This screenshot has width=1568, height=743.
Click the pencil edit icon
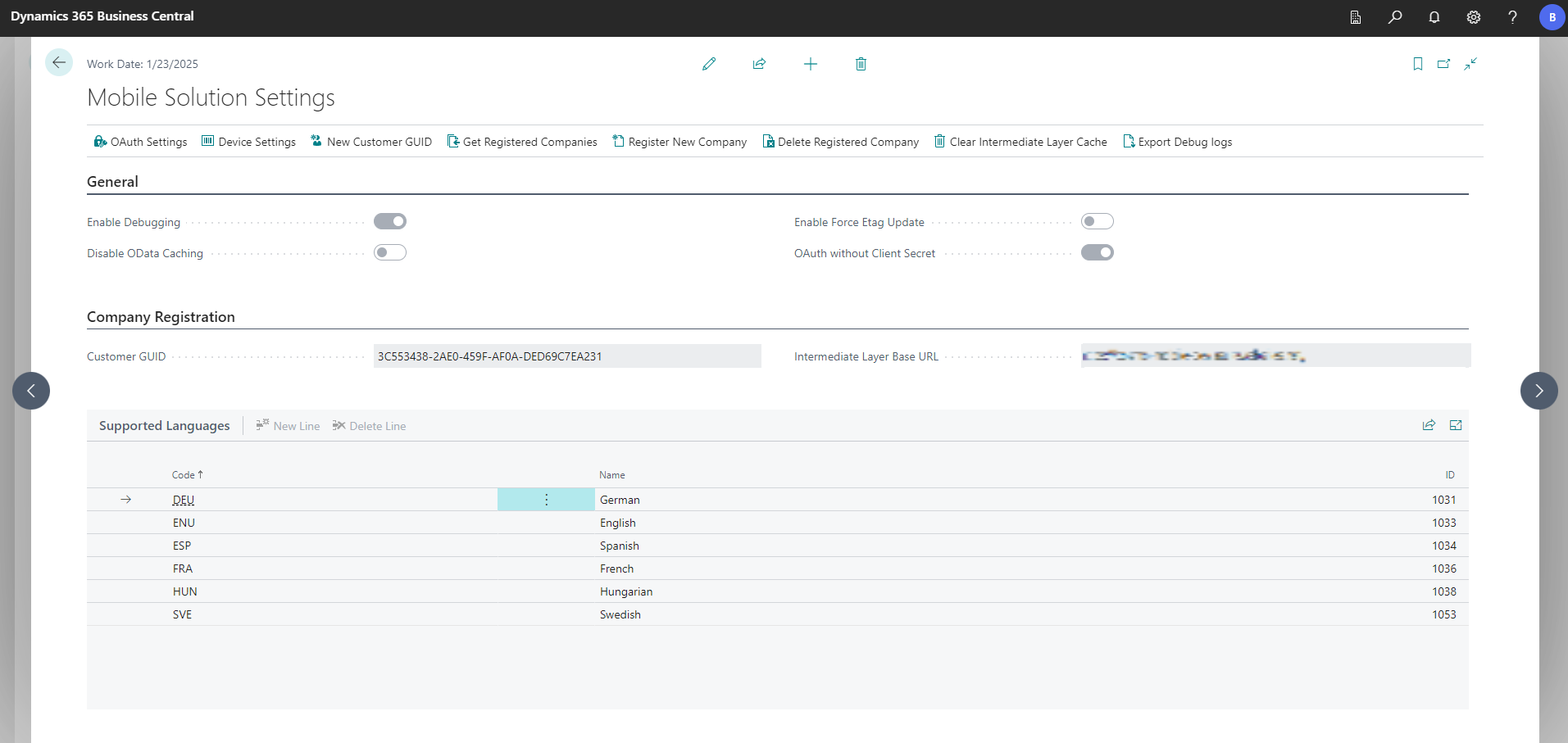[x=709, y=64]
